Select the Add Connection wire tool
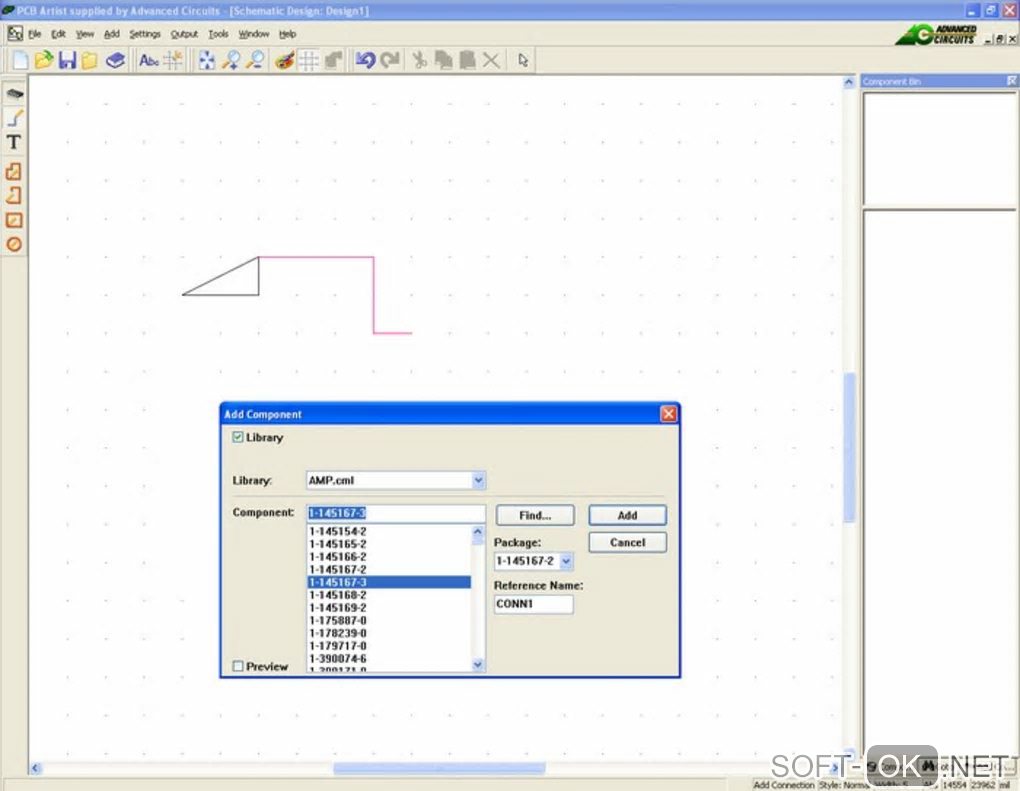 [14, 118]
